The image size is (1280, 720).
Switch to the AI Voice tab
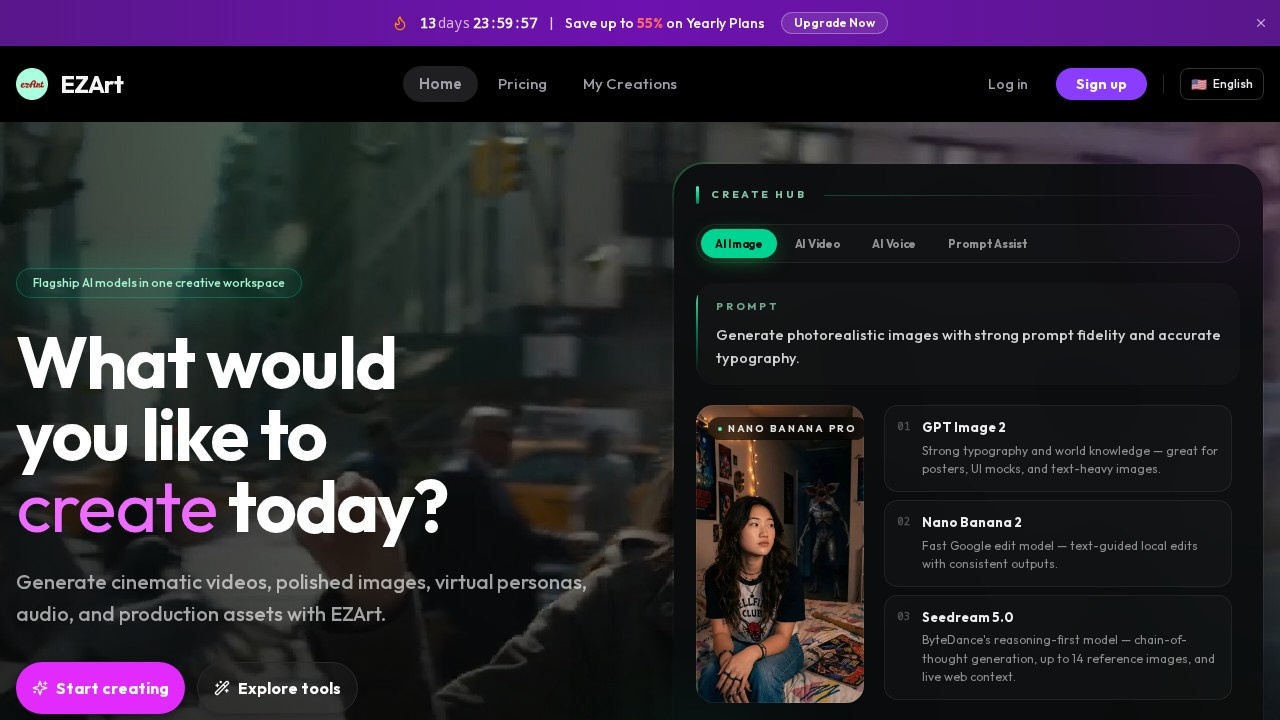tap(893, 244)
